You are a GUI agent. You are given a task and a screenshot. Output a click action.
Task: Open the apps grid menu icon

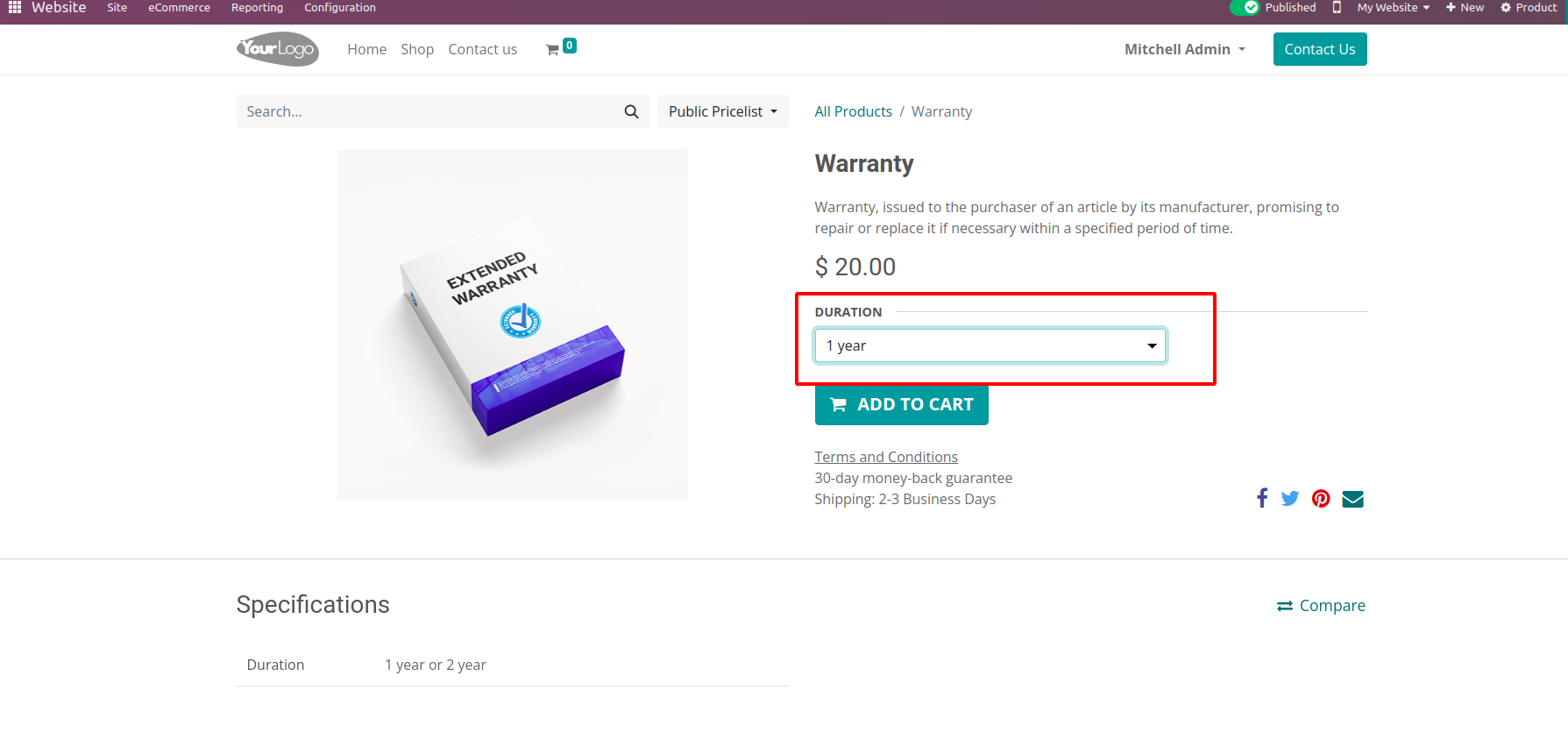pos(15,7)
